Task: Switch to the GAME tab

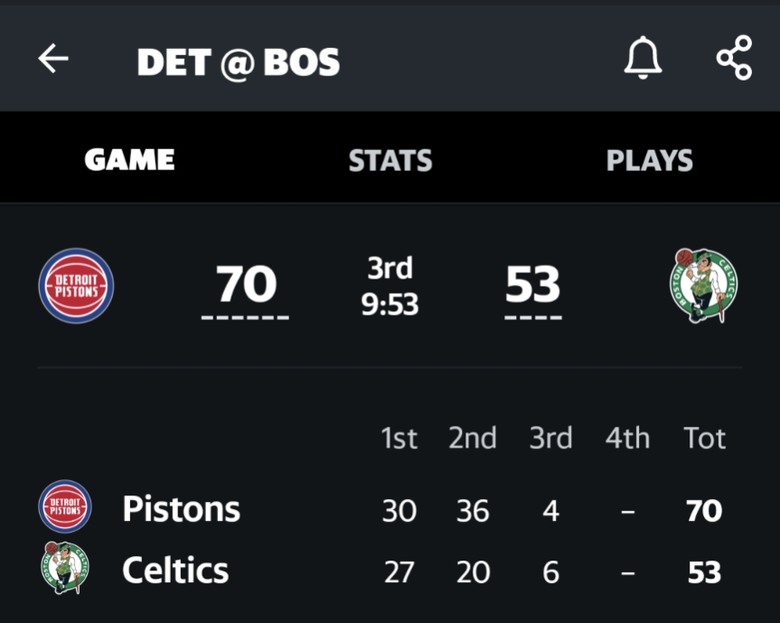Action: coord(129,160)
